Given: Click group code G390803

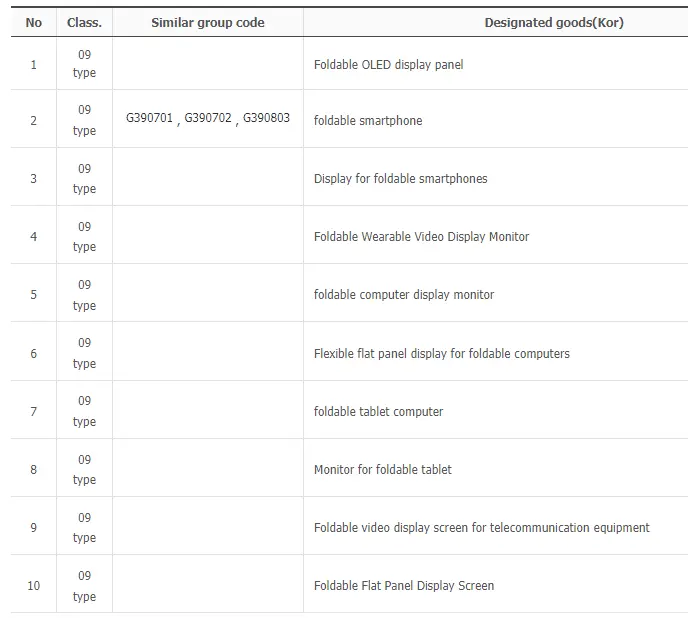Looking at the screenshot, I should pyautogui.click(x=266, y=118).
